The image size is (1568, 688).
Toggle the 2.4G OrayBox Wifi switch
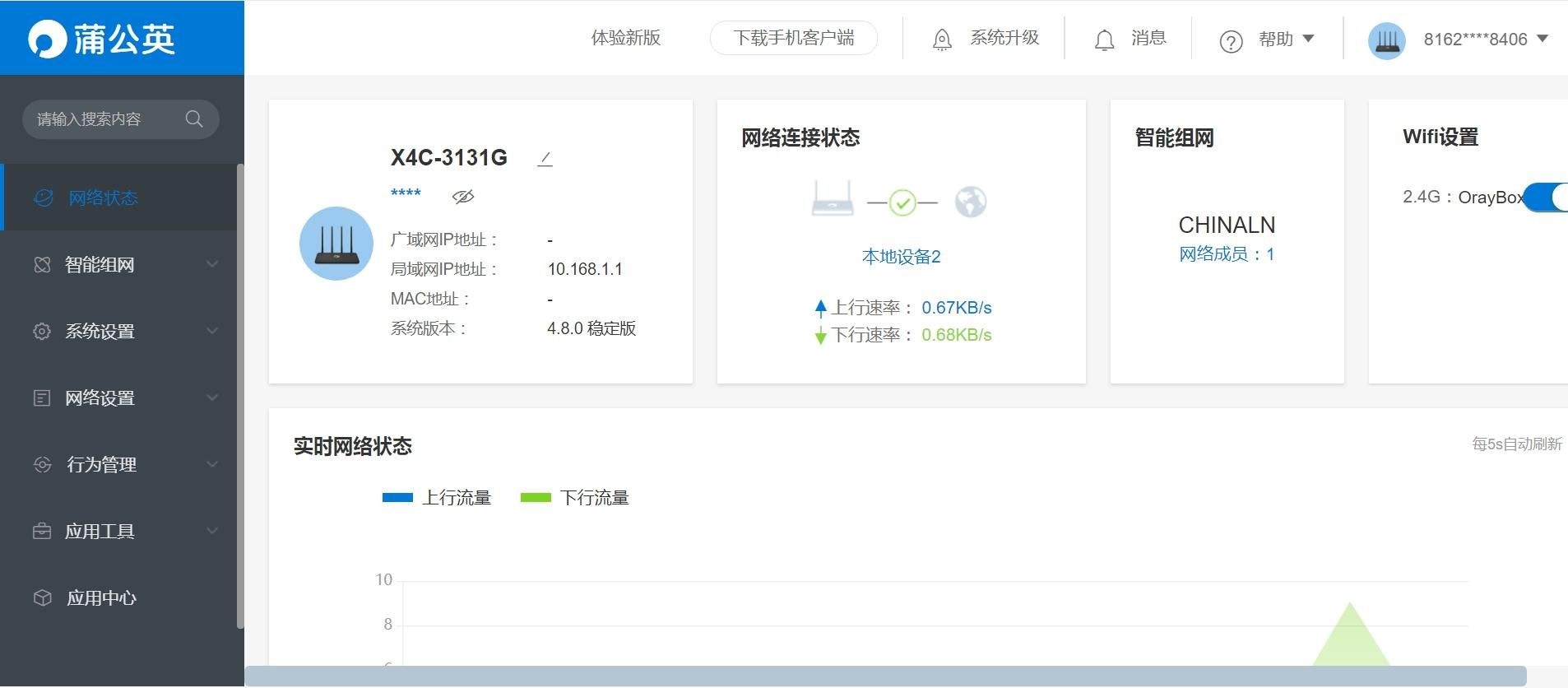coord(1545,198)
